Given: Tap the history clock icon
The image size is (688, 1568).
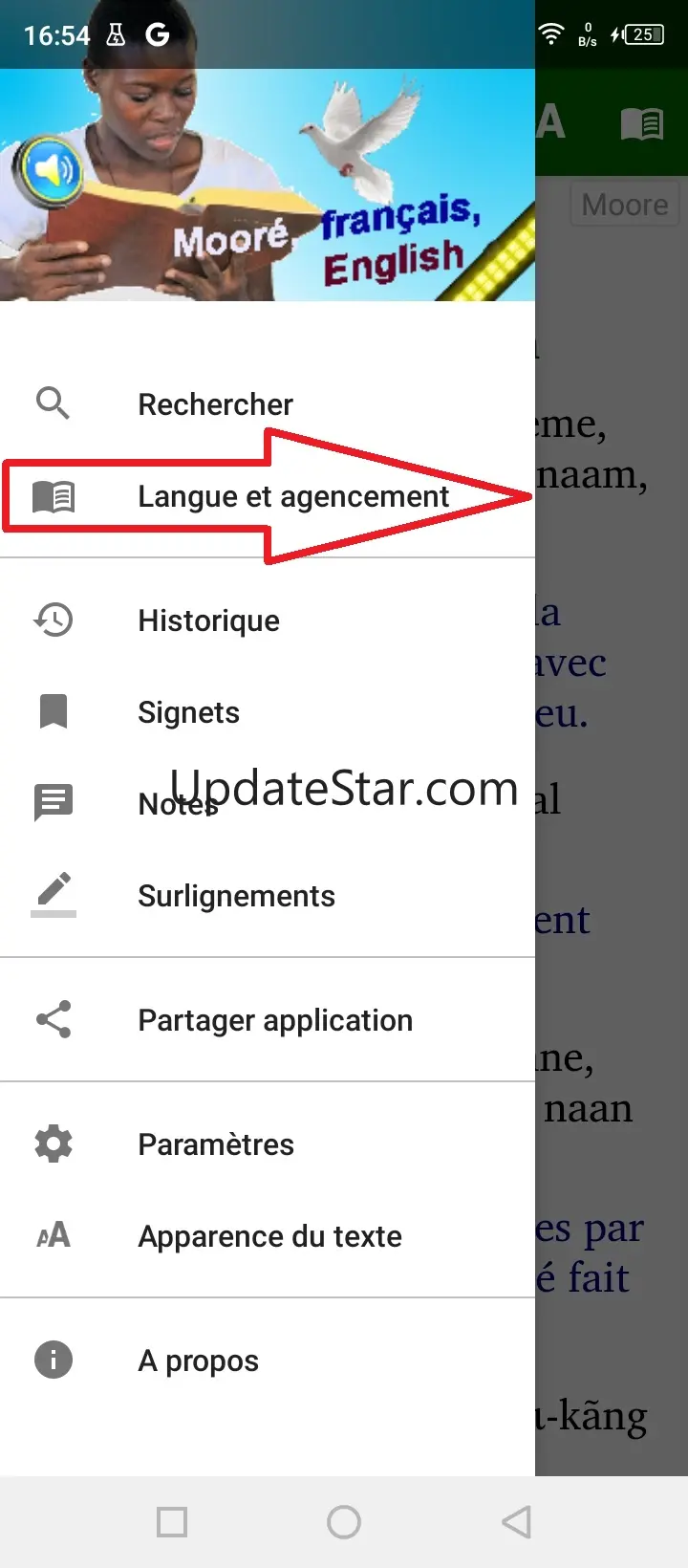Looking at the screenshot, I should 54,620.
